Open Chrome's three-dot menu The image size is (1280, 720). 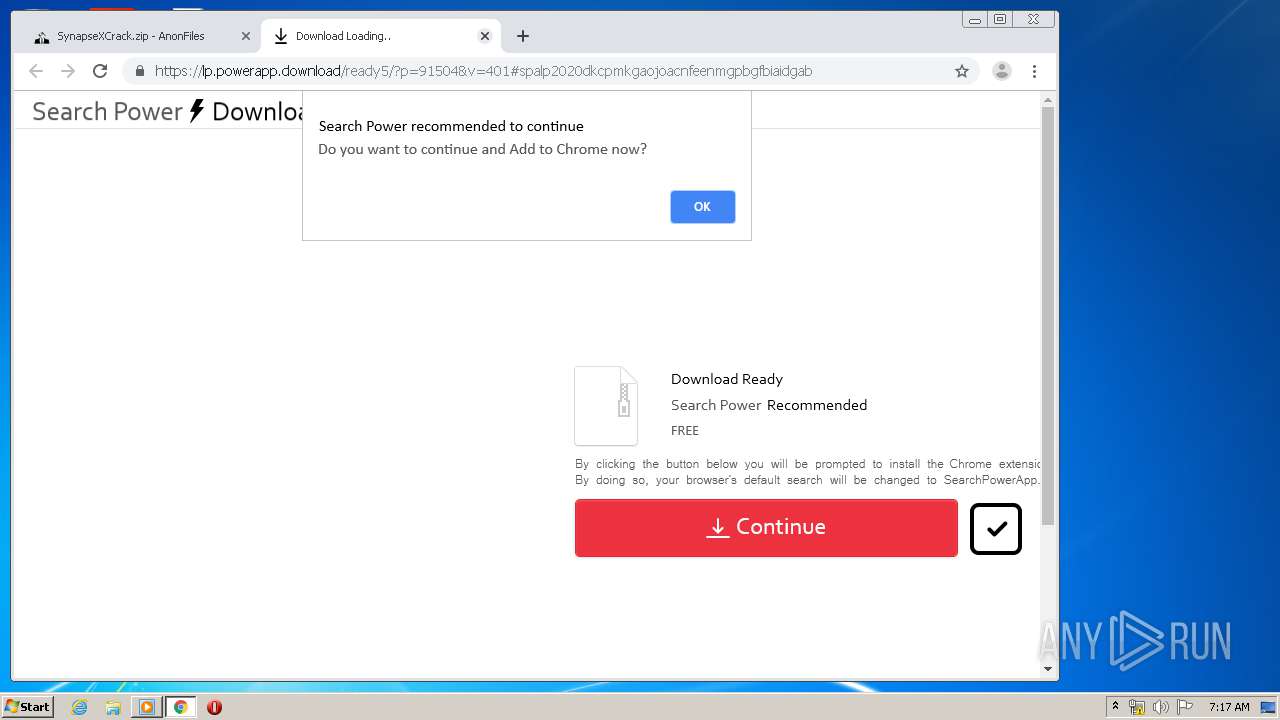click(1034, 71)
